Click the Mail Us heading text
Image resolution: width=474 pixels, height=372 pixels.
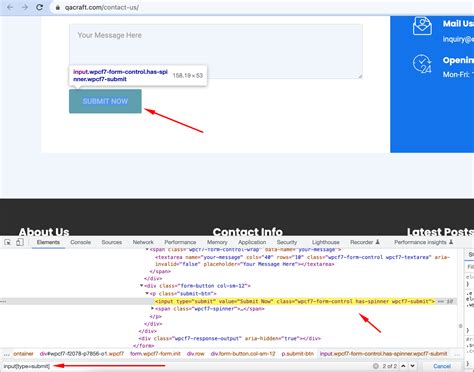pos(458,24)
